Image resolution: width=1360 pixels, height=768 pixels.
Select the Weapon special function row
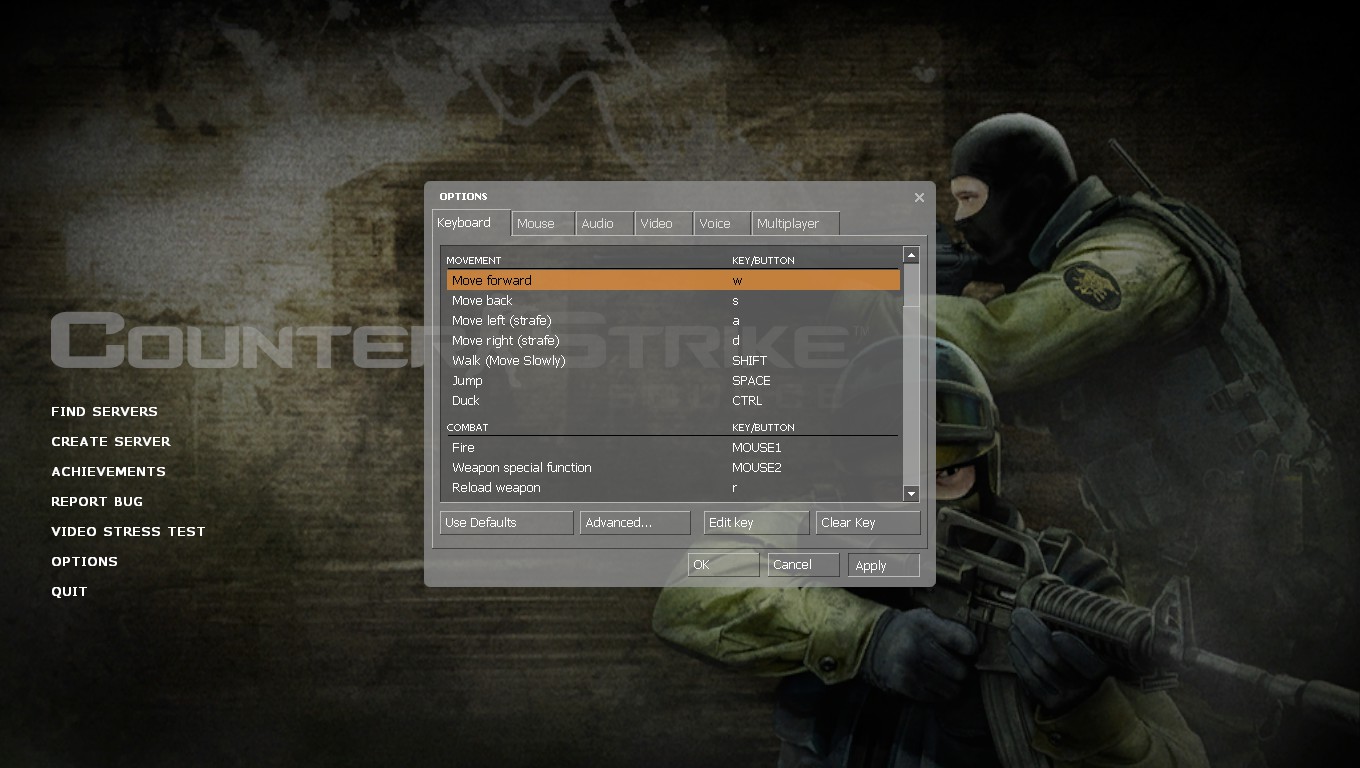(x=673, y=467)
